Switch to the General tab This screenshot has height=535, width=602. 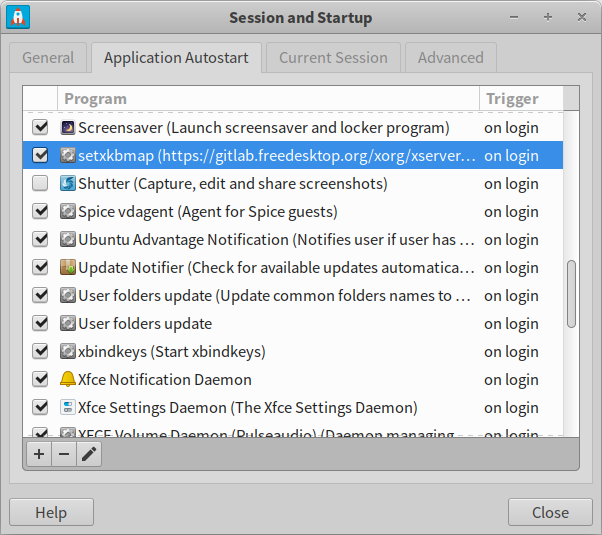48,58
